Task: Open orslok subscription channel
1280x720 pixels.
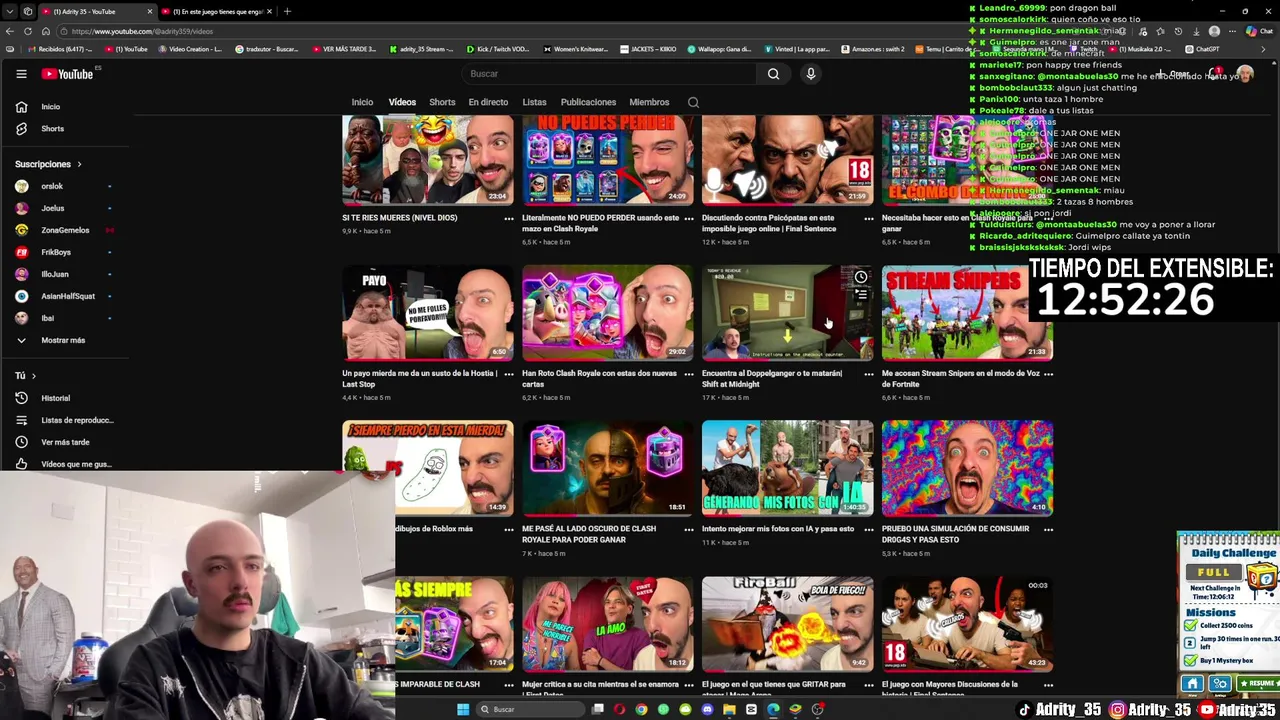Action: tap(52, 186)
